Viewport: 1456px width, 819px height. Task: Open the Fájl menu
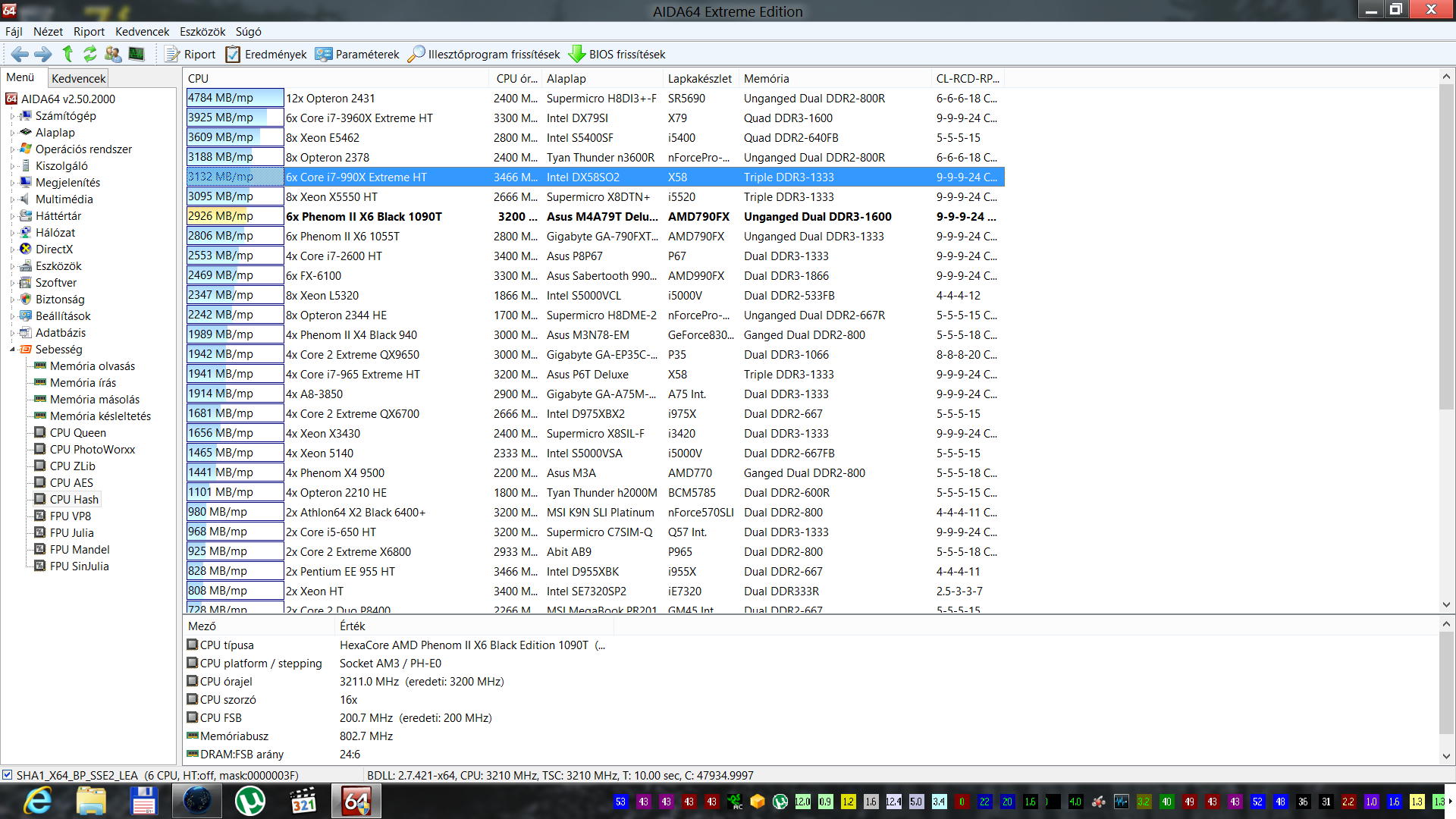point(14,31)
